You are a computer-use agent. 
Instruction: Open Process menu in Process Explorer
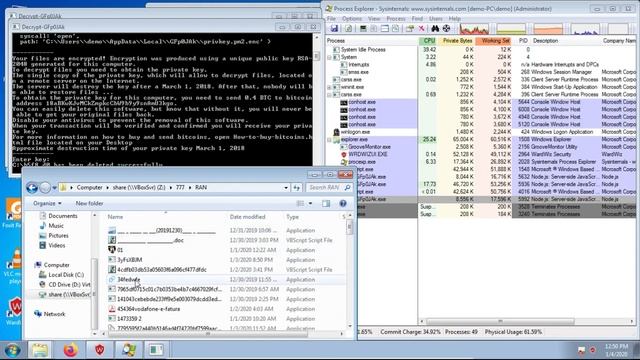click(396, 19)
